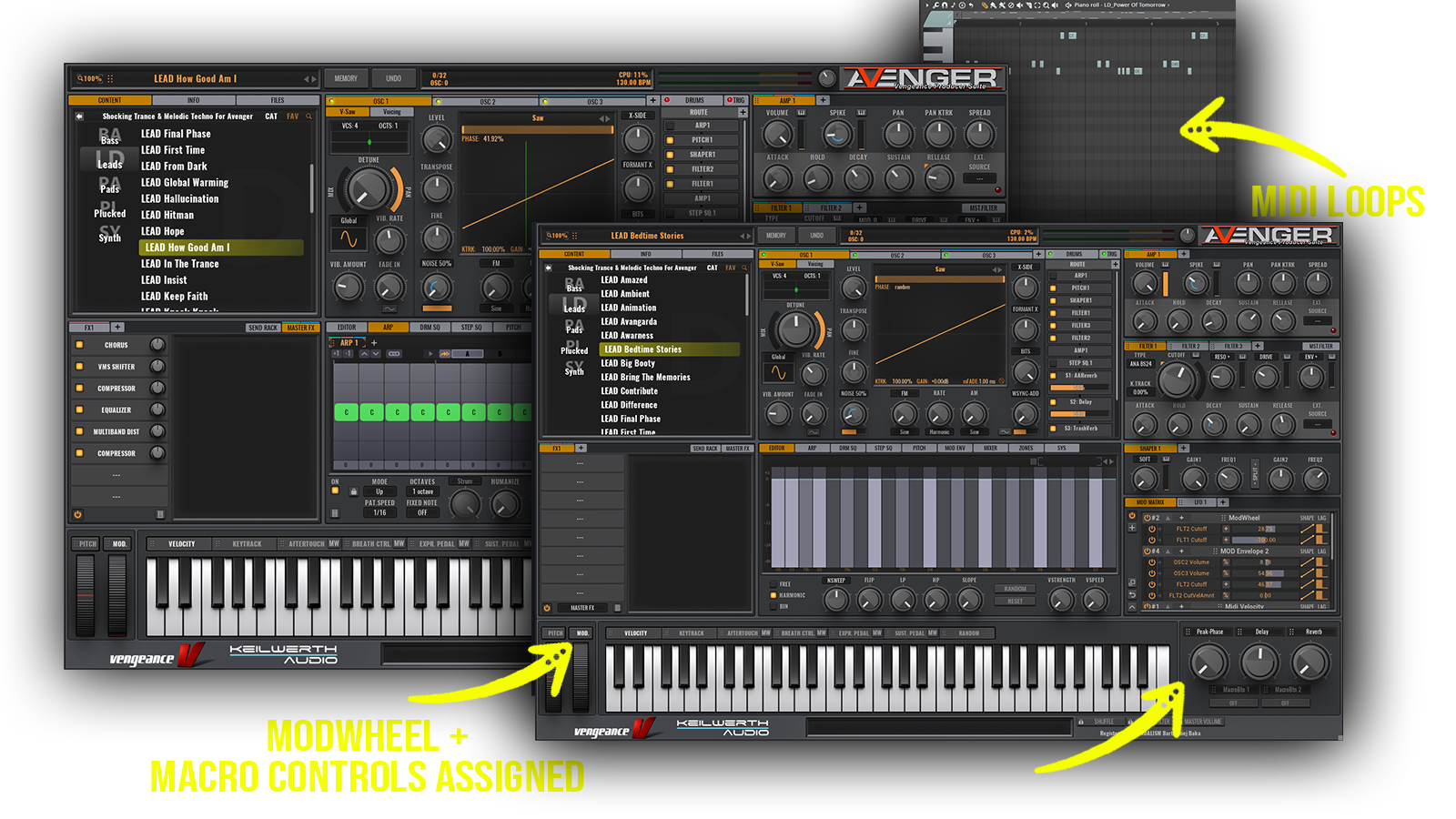Open the arpeggiator MODE dropdown set to Up
This screenshot has height=819, width=1456.
tap(379, 491)
